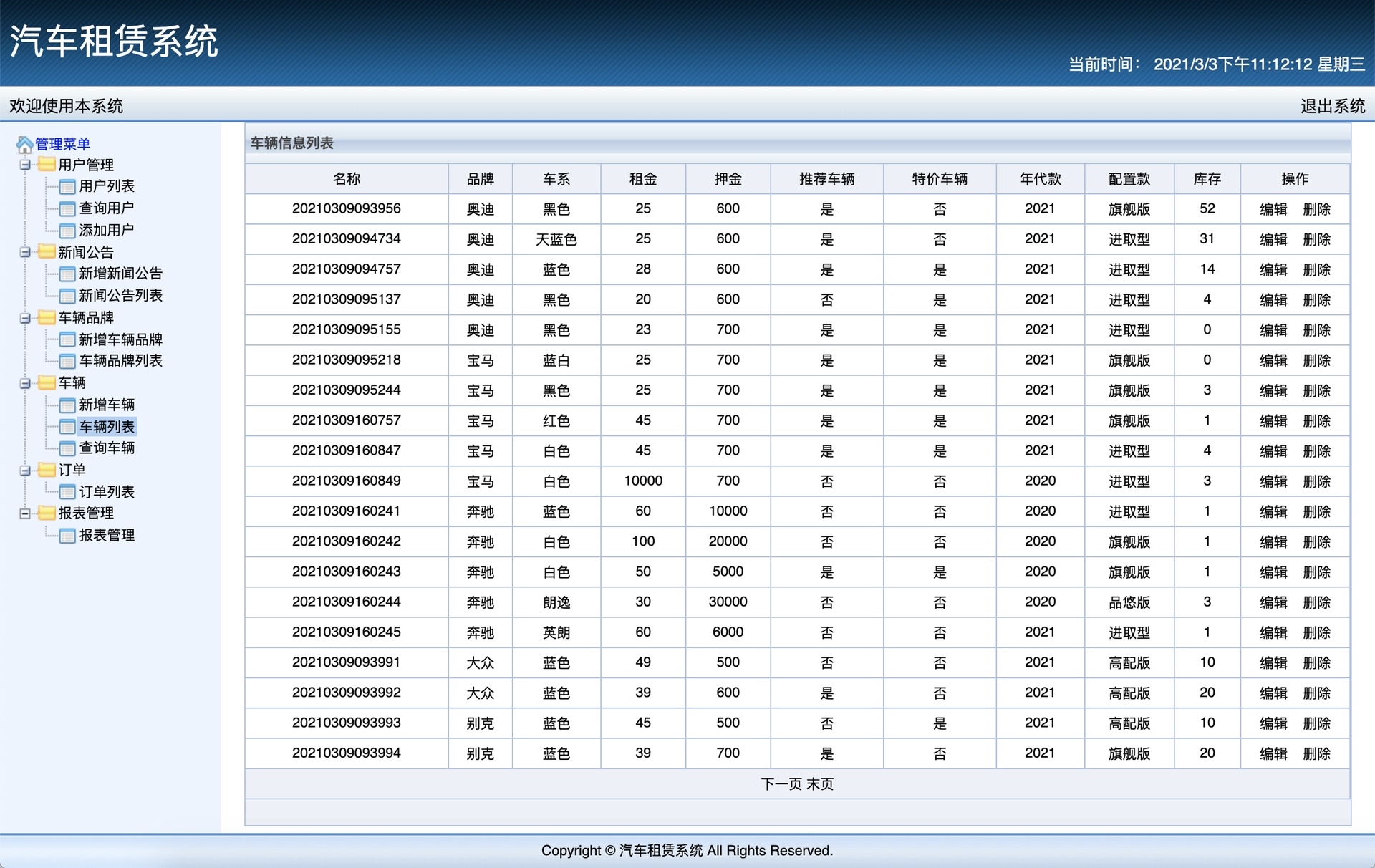Click the folder icon for 报表管理
This screenshot has height=868, width=1375.
coord(47,513)
